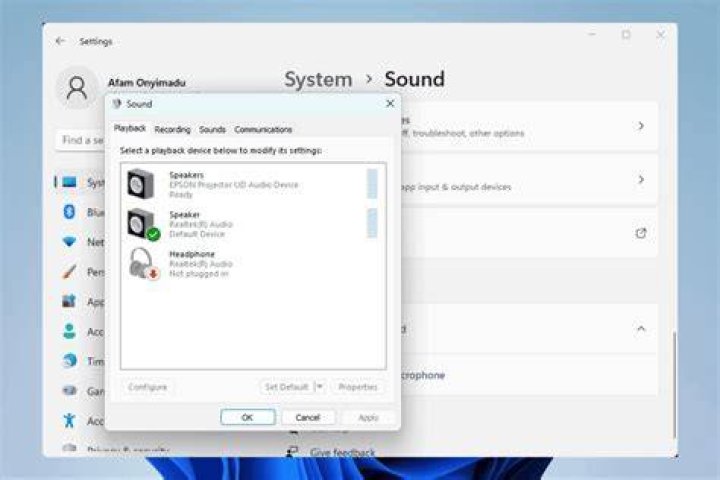This screenshot has width=720, height=480.
Task: Click the Give feedback link
Action: coord(343,453)
